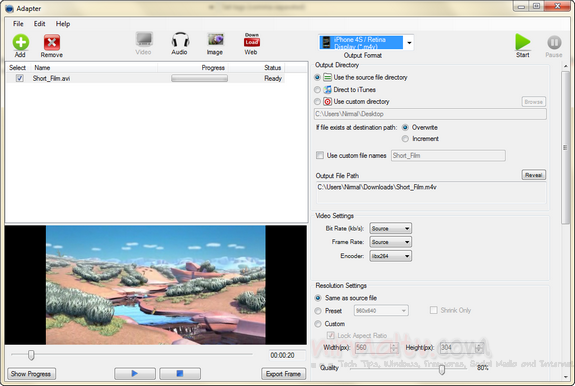The width and height of the screenshot is (575, 386).
Task: Click the Progress column header
Action: [x=213, y=67]
